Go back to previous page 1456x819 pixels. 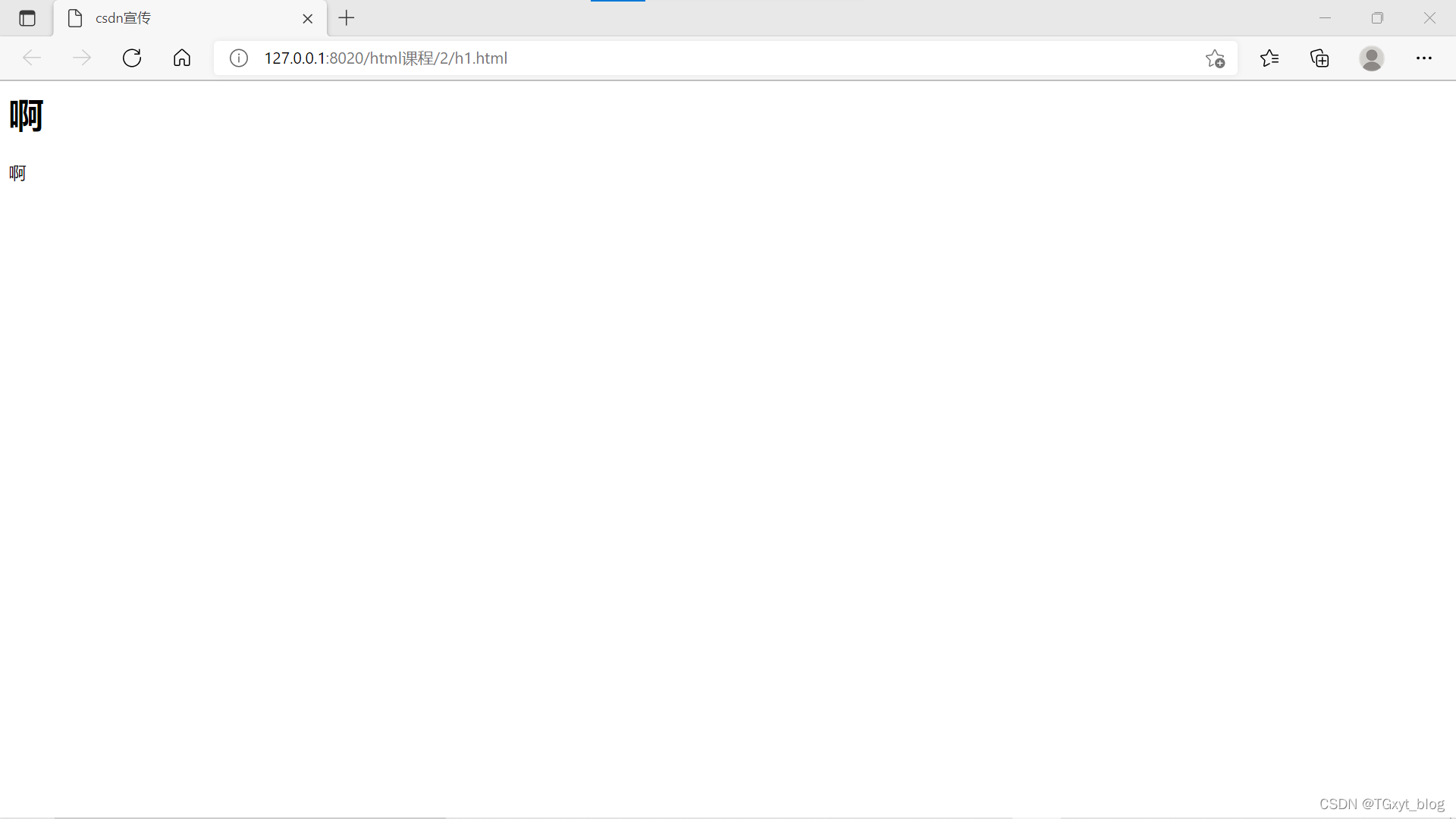32,58
